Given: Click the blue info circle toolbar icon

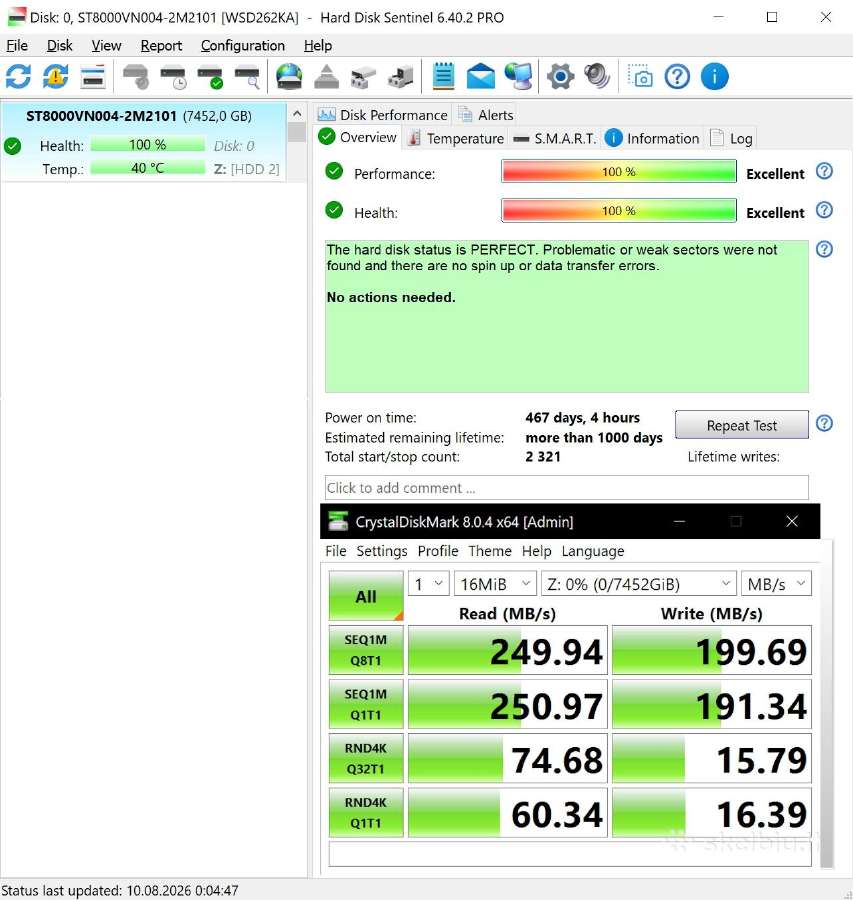Looking at the screenshot, I should tap(715, 76).
